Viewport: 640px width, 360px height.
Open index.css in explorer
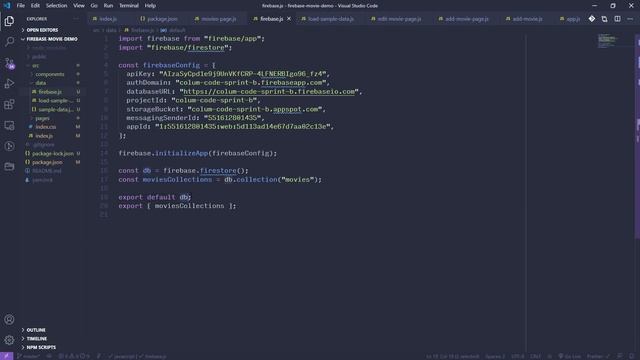click(45, 127)
